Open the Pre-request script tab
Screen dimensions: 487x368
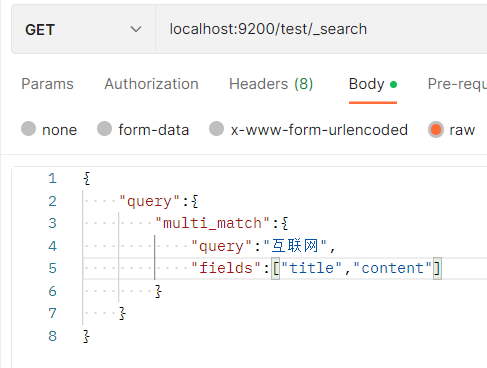tap(457, 84)
